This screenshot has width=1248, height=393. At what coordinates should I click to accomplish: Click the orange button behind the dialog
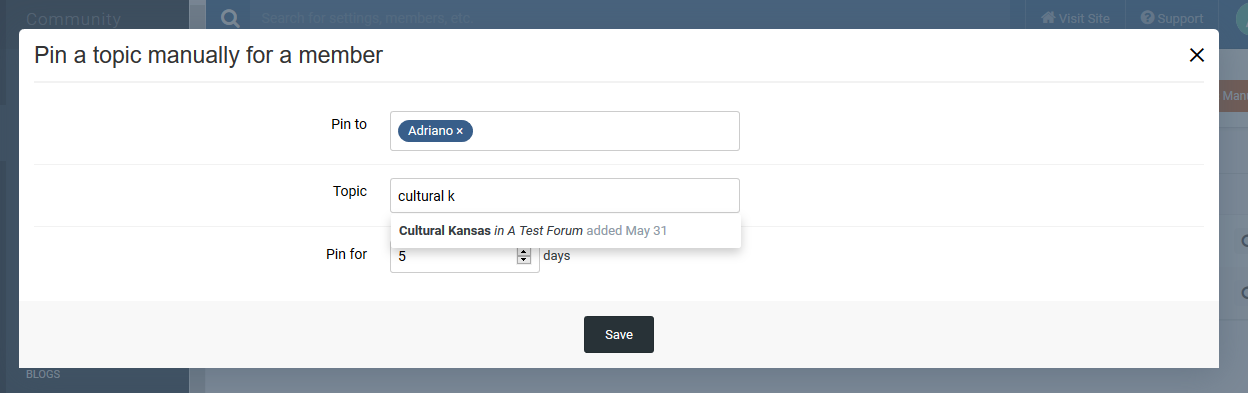[1233, 96]
